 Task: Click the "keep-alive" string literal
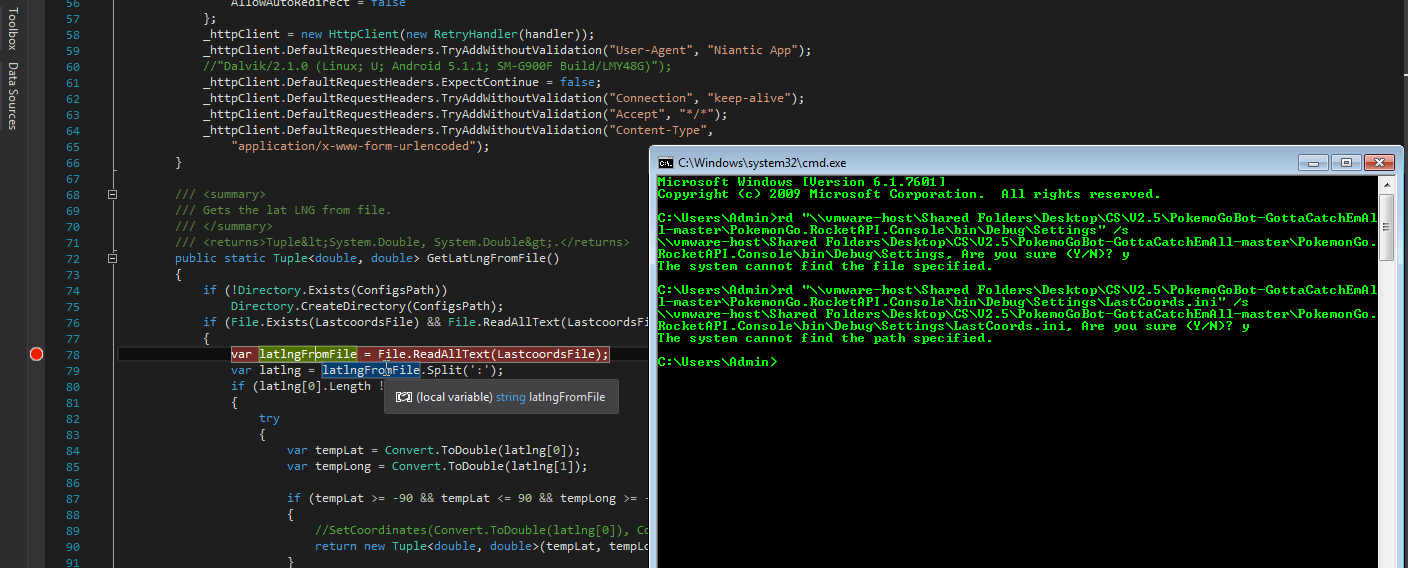click(749, 98)
